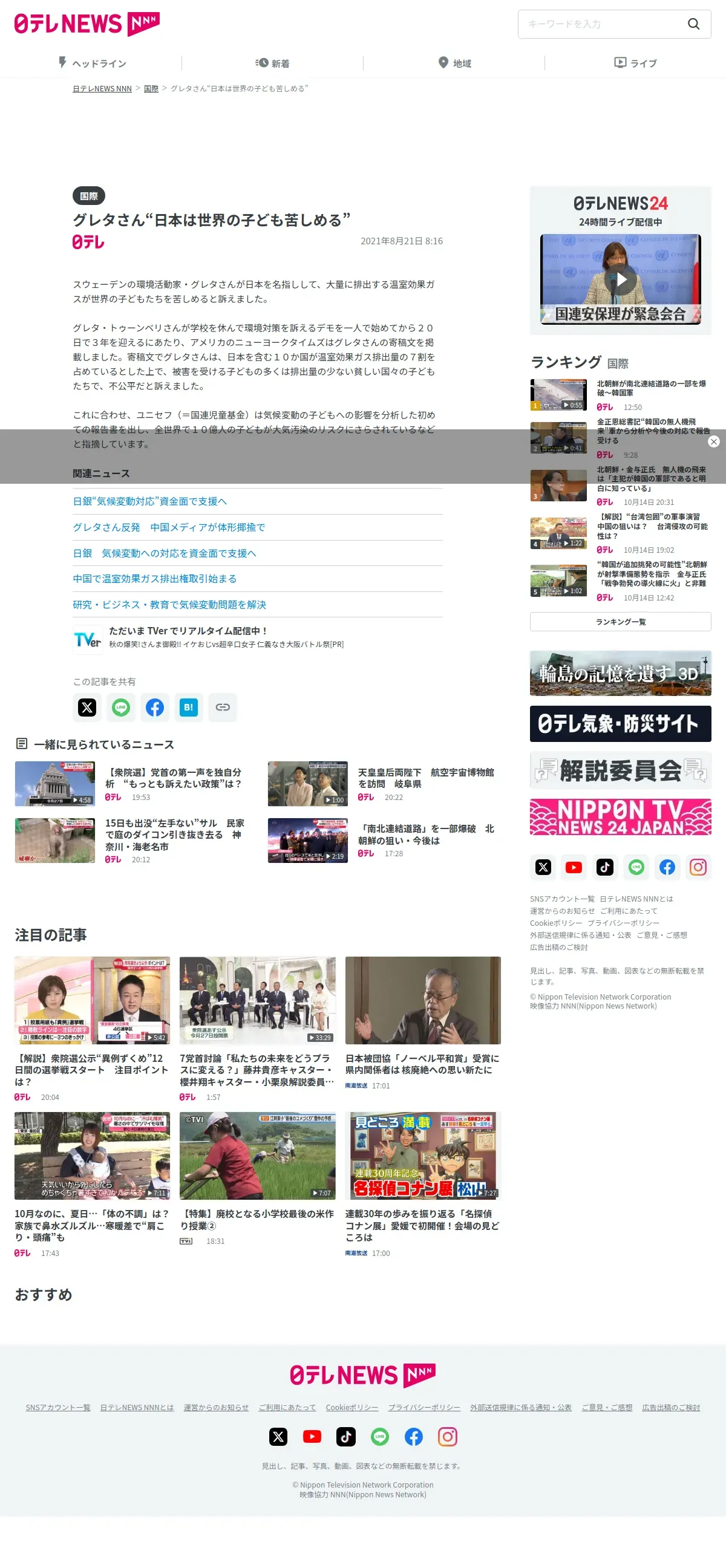Open related link 研究・ビジネス・教育で気候変動問題を解決
726x1568 pixels.
click(x=169, y=605)
